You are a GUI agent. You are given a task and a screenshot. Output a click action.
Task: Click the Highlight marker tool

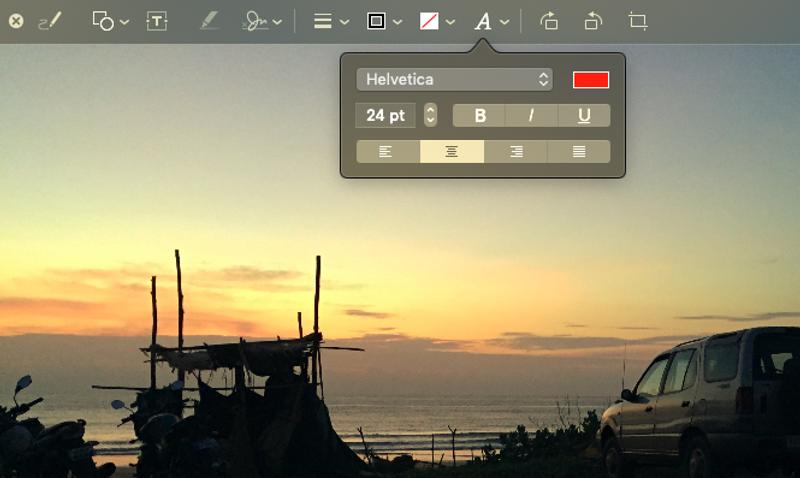click(209, 21)
